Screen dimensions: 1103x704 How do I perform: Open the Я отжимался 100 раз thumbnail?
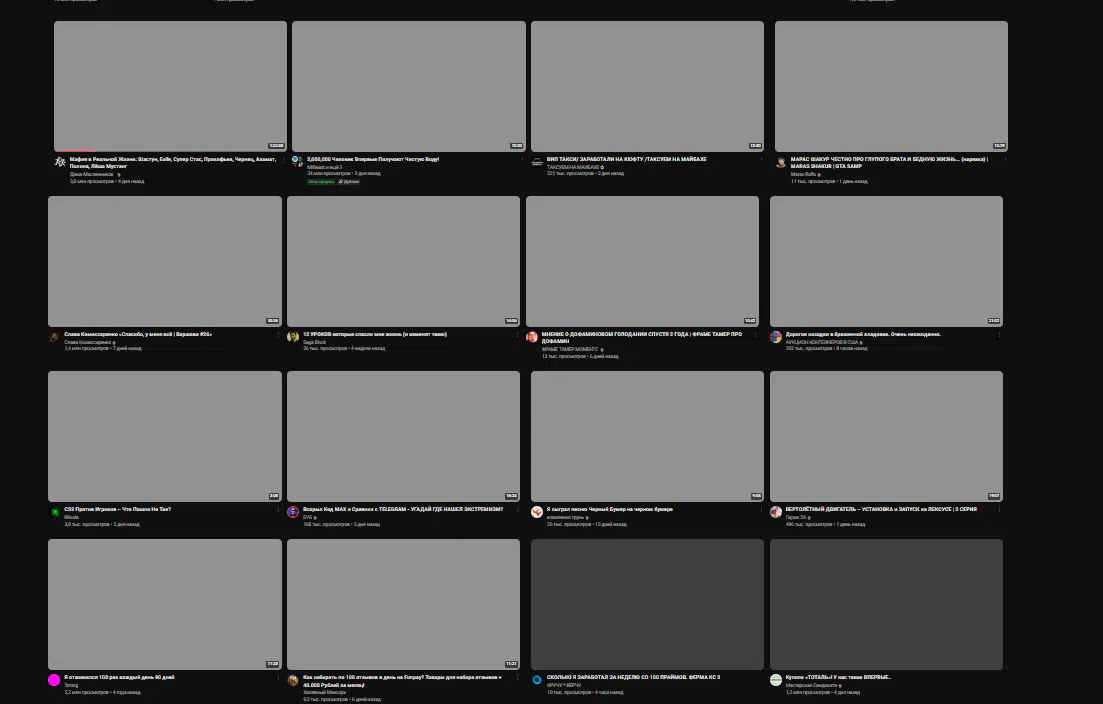point(165,604)
